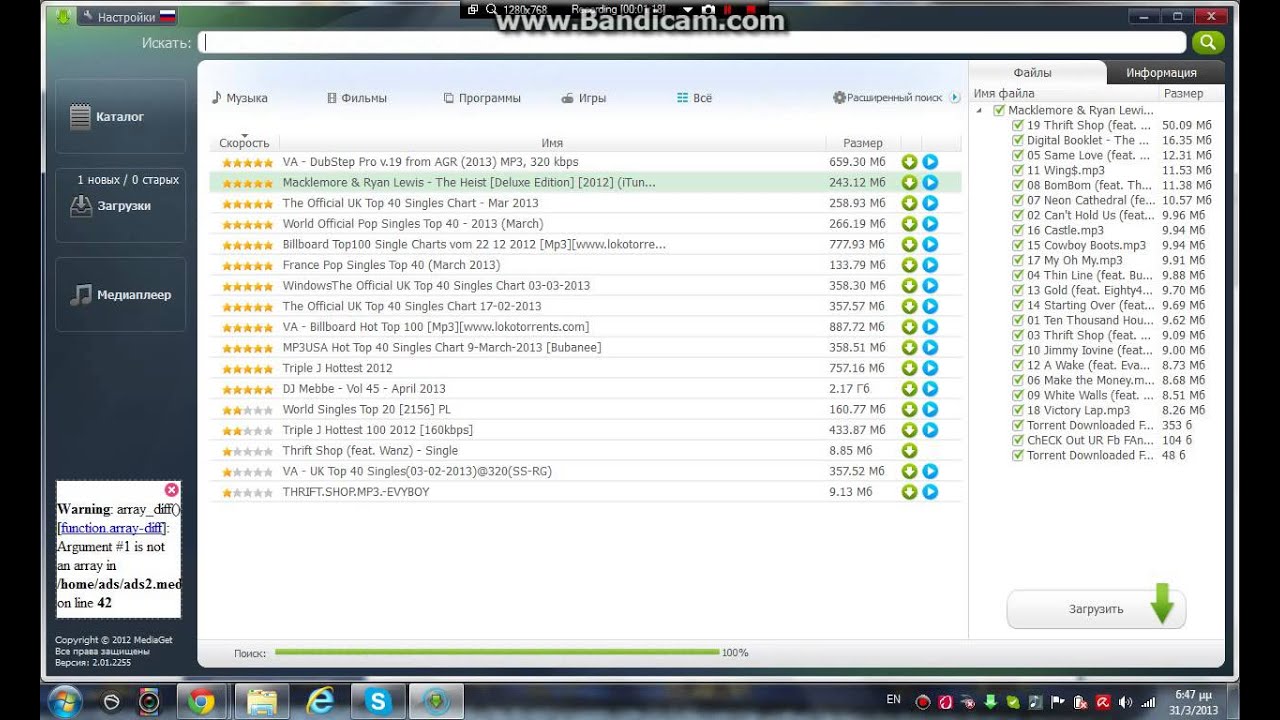Sort results by Имя column
The height and width of the screenshot is (720, 1280).
tap(552, 143)
